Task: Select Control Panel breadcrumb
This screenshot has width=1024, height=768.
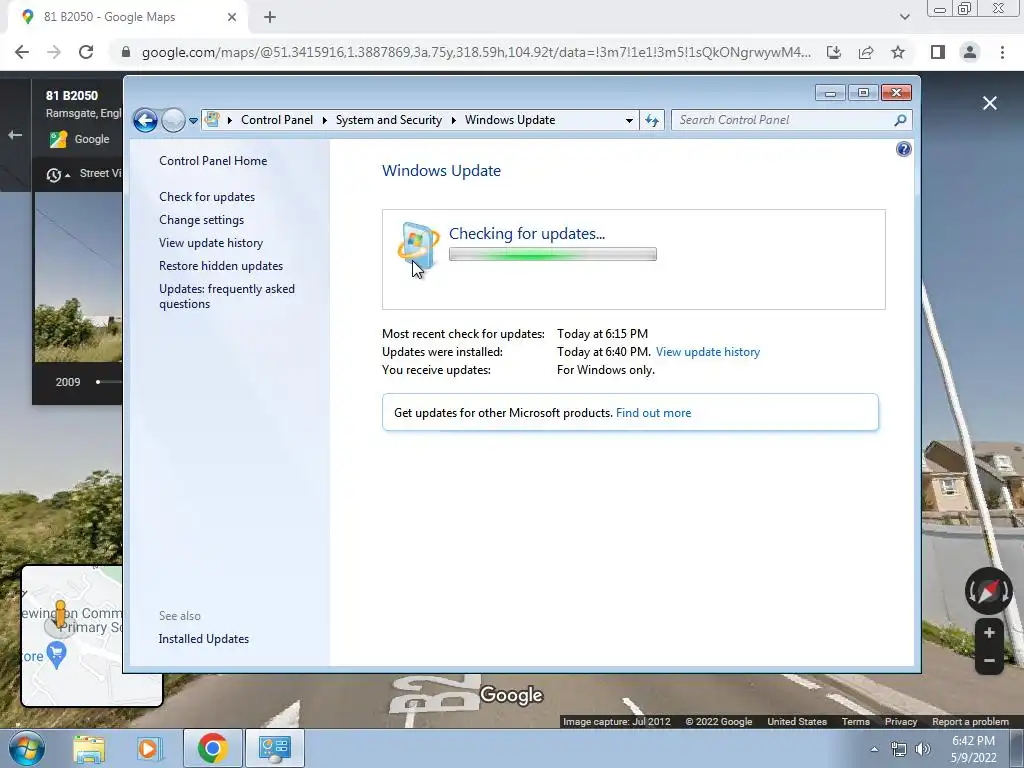Action: click(277, 120)
